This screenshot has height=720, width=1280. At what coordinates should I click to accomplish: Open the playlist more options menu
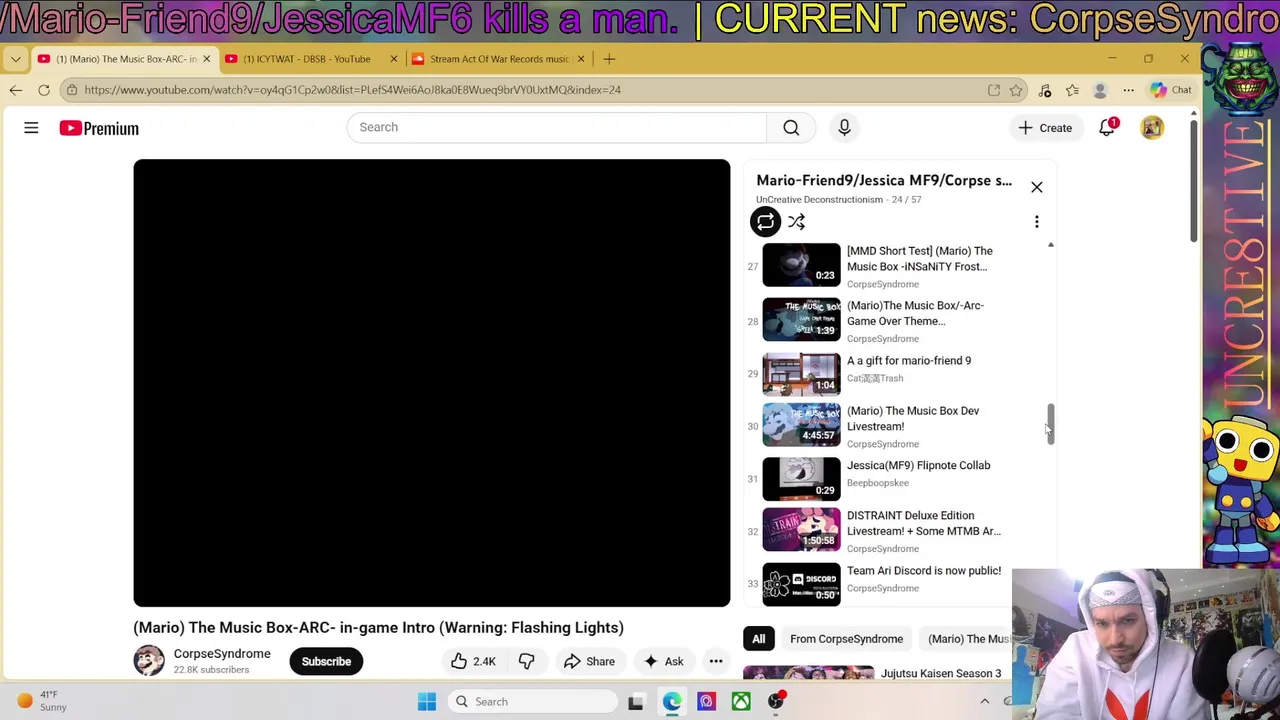1037,222
